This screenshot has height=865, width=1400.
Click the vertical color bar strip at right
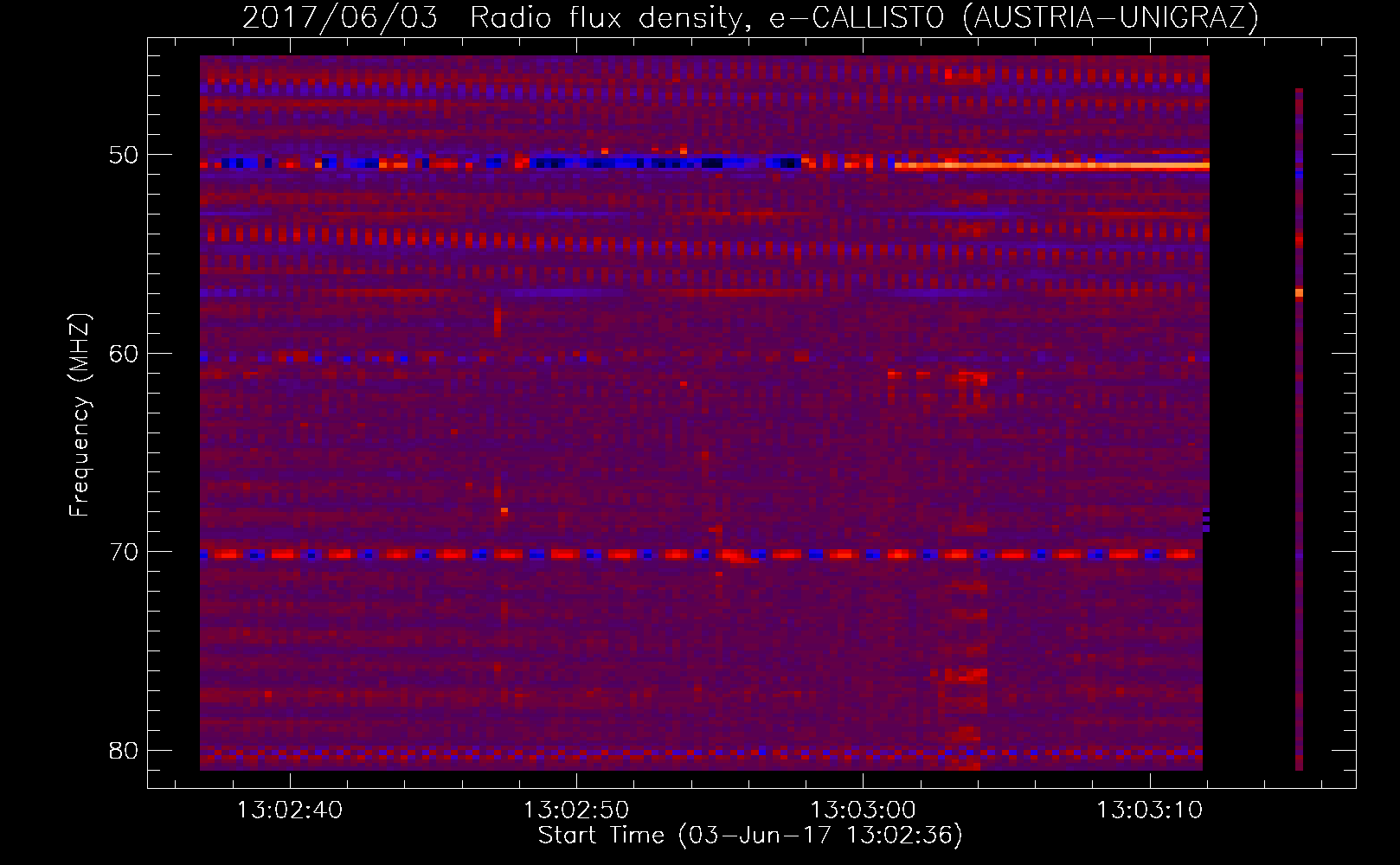point(1299,429)
